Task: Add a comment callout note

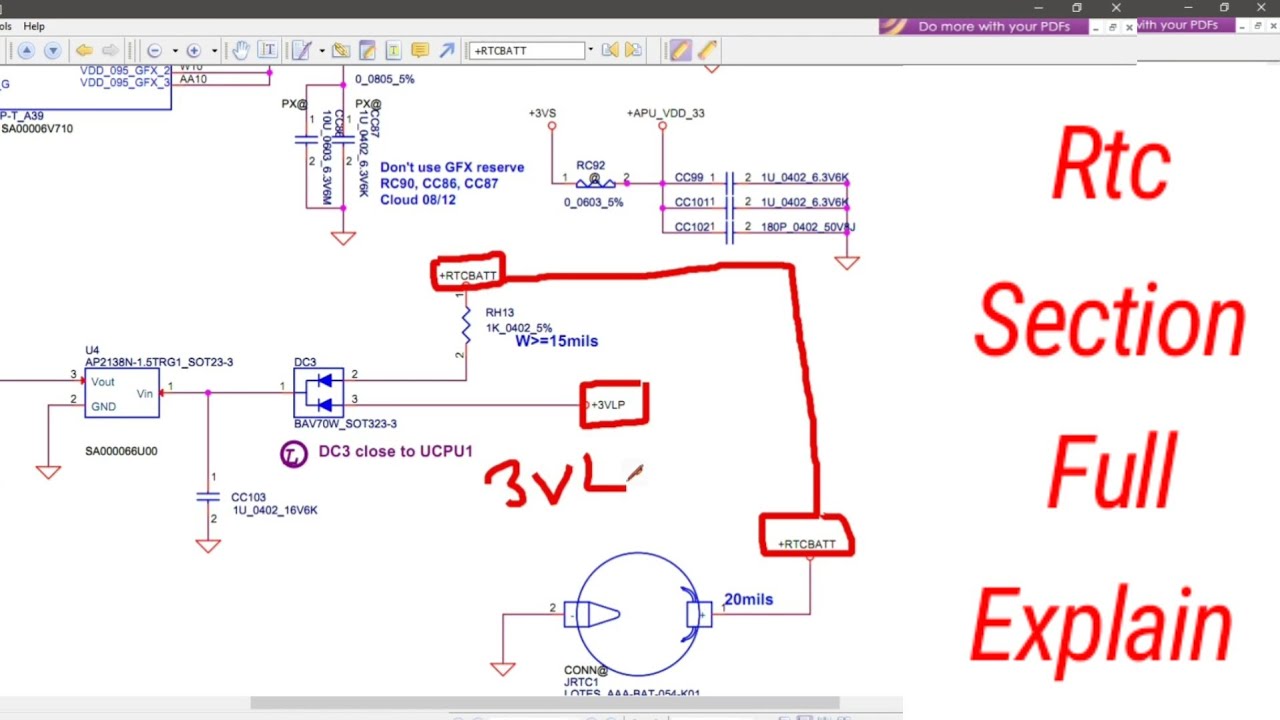Action: coord(419,50)
